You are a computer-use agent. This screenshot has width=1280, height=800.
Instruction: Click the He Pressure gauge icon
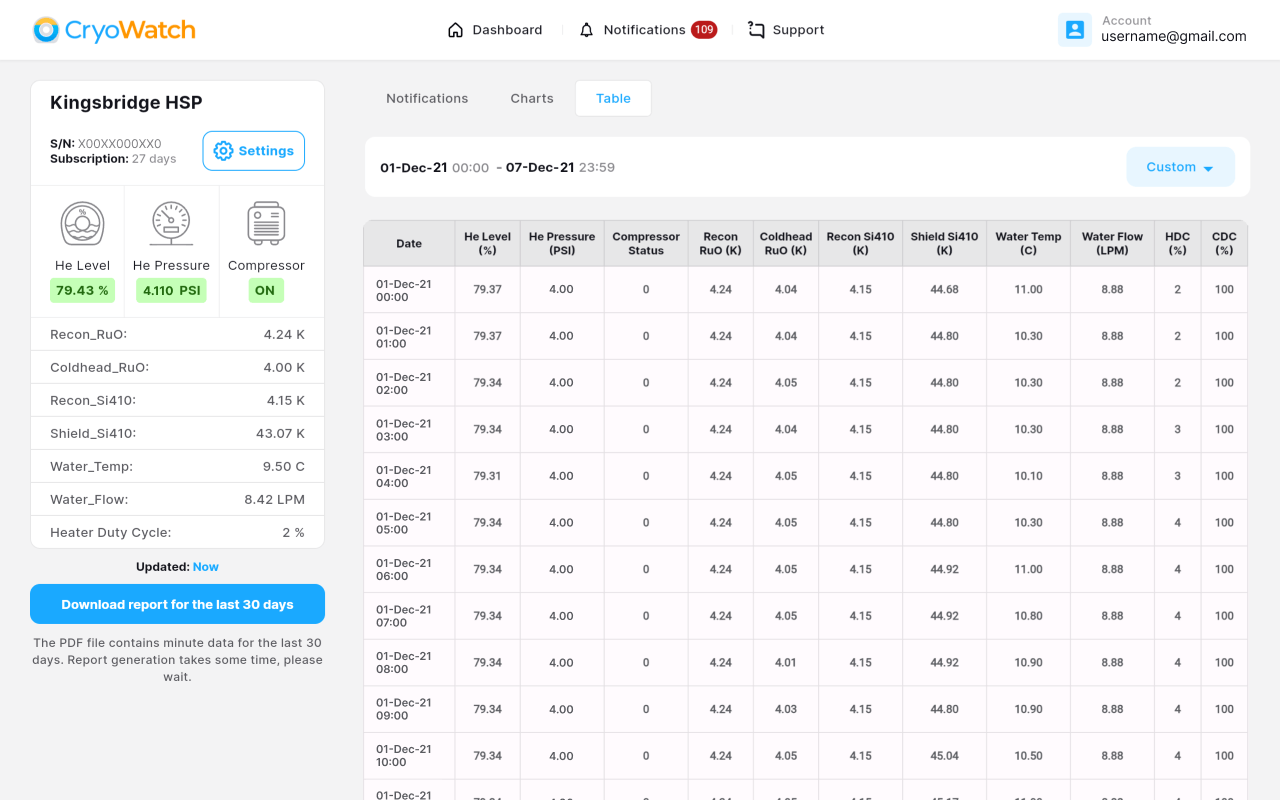click(x=171, y=224)
